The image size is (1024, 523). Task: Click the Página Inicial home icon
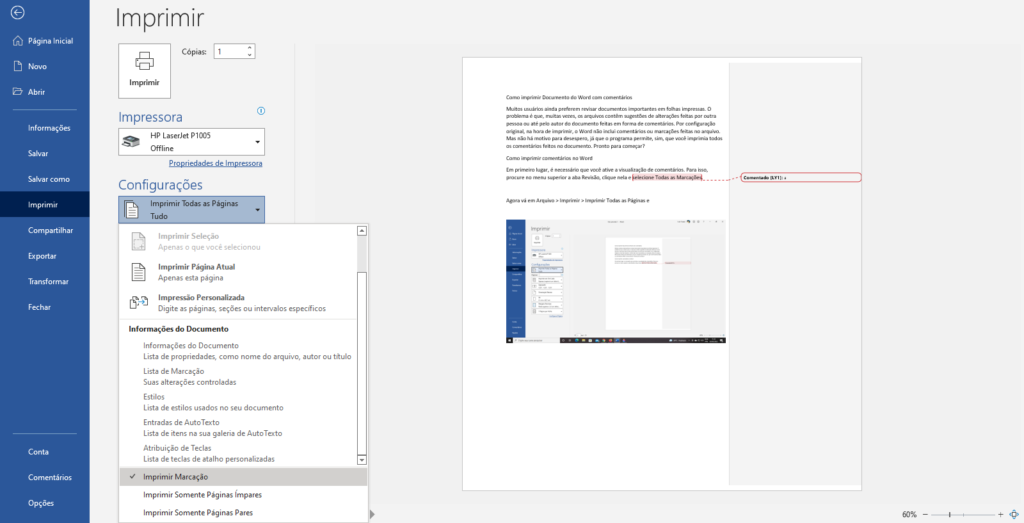(18, 40)
